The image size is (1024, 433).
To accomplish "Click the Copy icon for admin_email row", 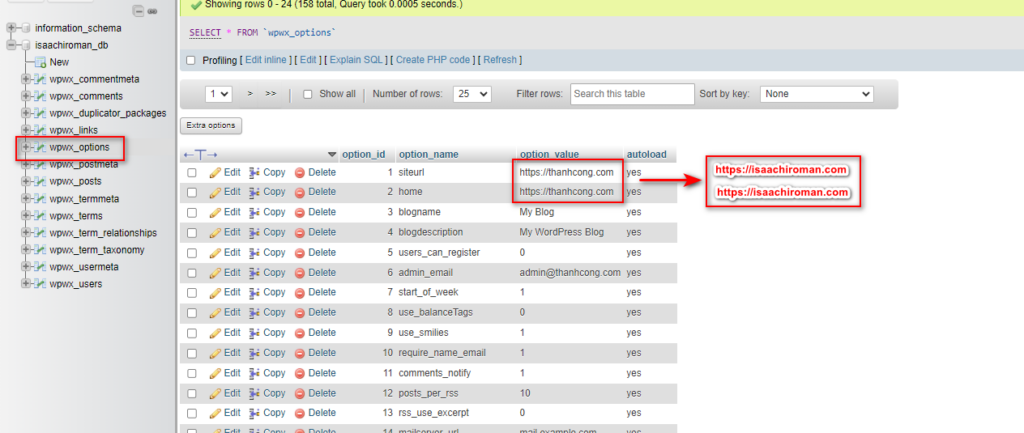I will point(255,273).
